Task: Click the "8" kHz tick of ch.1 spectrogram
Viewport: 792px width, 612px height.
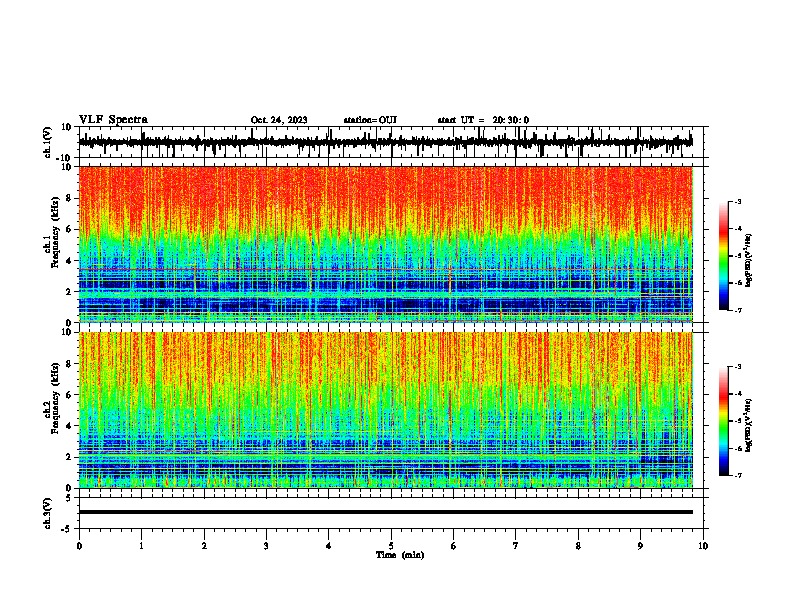Action: (x=69, y=198)
